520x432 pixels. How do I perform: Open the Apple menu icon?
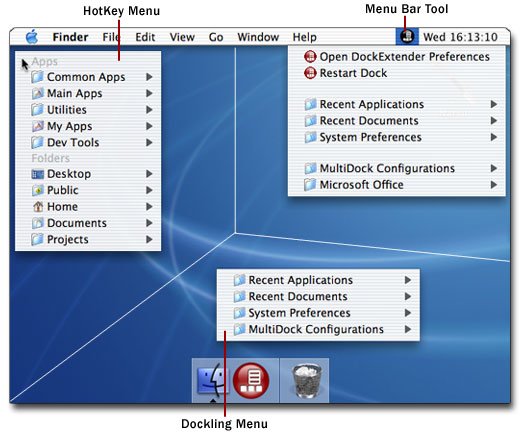(x=32, y=37)
